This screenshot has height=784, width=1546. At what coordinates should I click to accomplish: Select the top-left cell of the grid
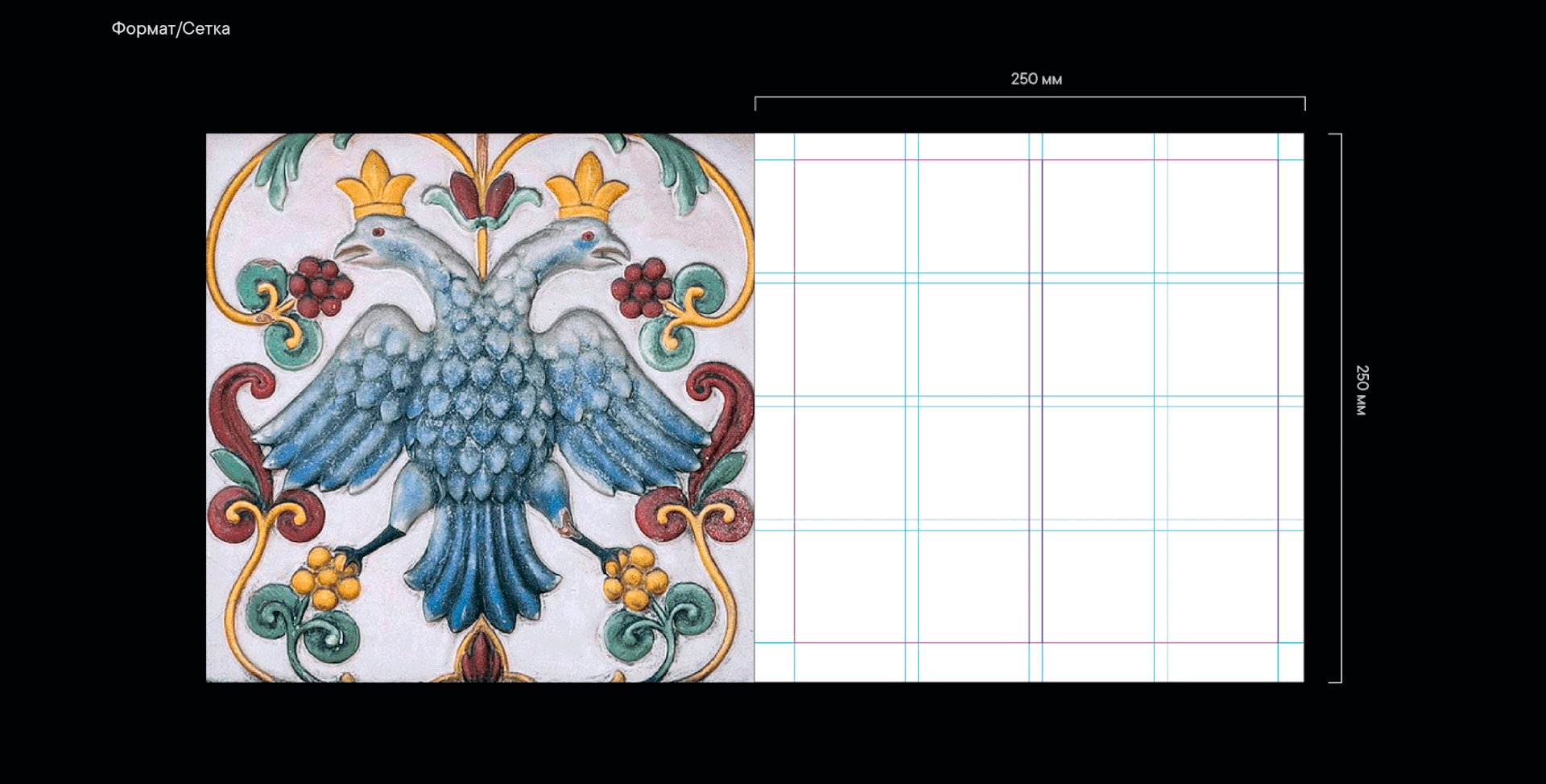tap(849, 216)
